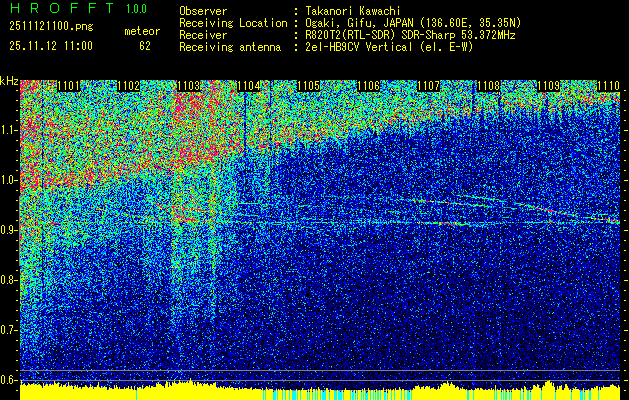Viewport: 629px width, 400px height.
Task: Click the meteor count 62
Action: click(145, 46)
